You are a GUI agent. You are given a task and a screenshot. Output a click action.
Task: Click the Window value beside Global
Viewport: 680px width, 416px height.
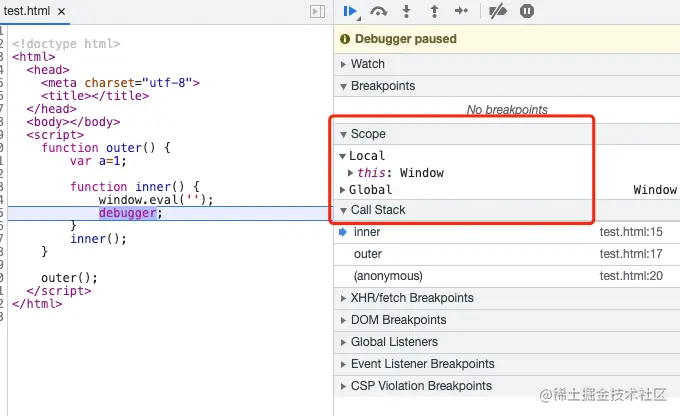(655, 190)
